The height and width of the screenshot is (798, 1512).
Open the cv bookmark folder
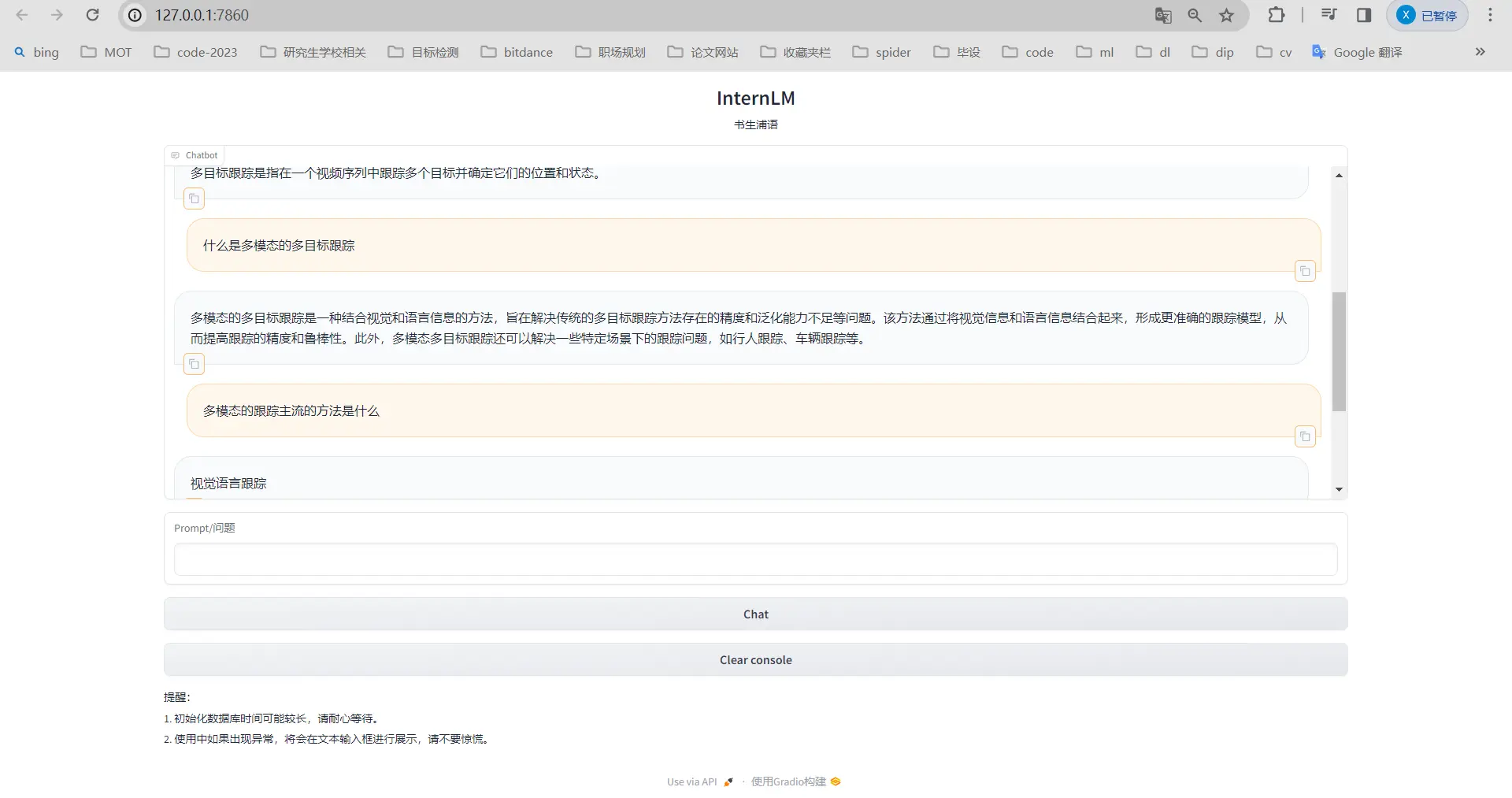[x=1274, y=52]
